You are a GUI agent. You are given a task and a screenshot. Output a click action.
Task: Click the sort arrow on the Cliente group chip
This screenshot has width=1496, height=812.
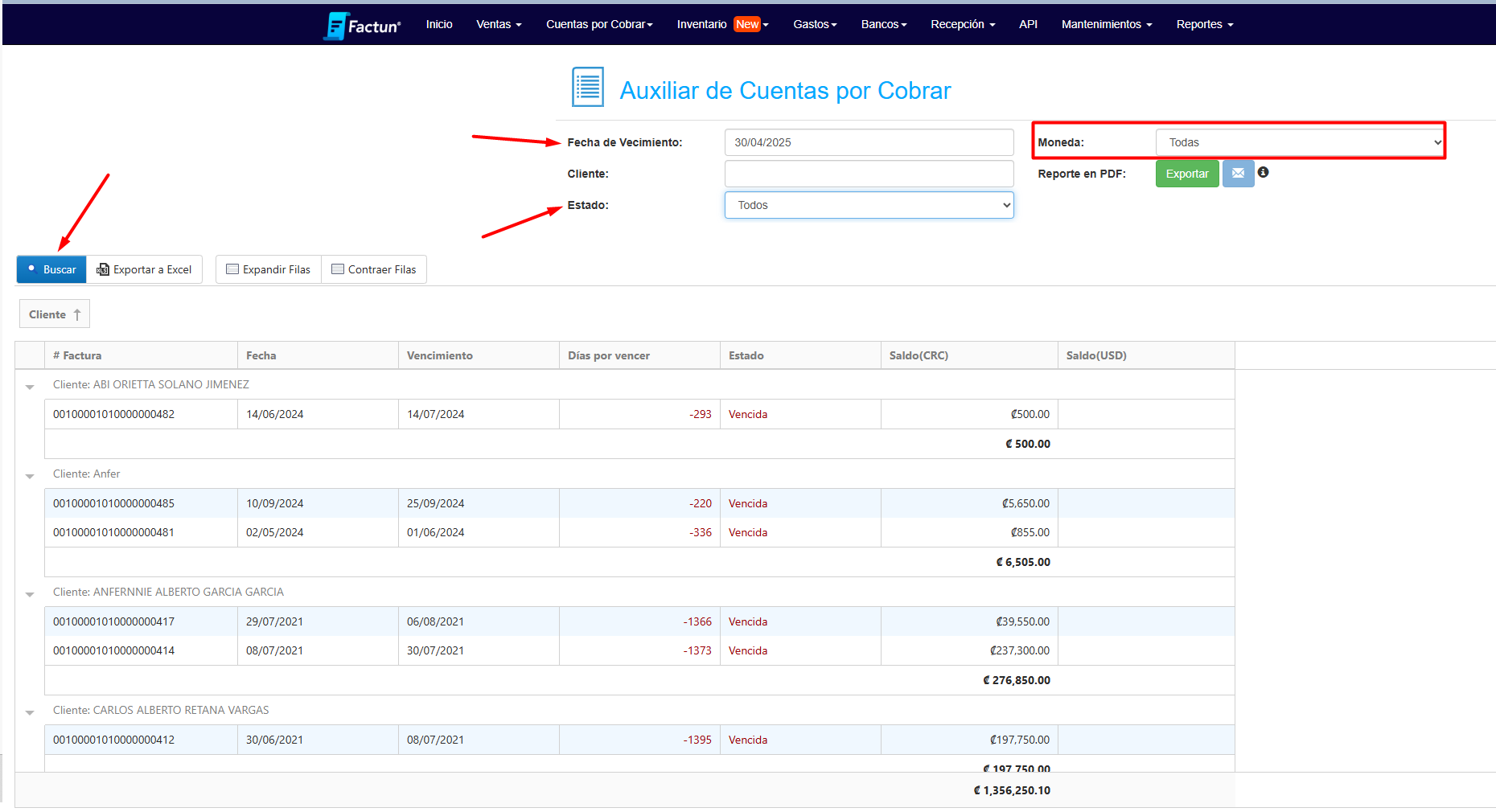pos(77,314)
